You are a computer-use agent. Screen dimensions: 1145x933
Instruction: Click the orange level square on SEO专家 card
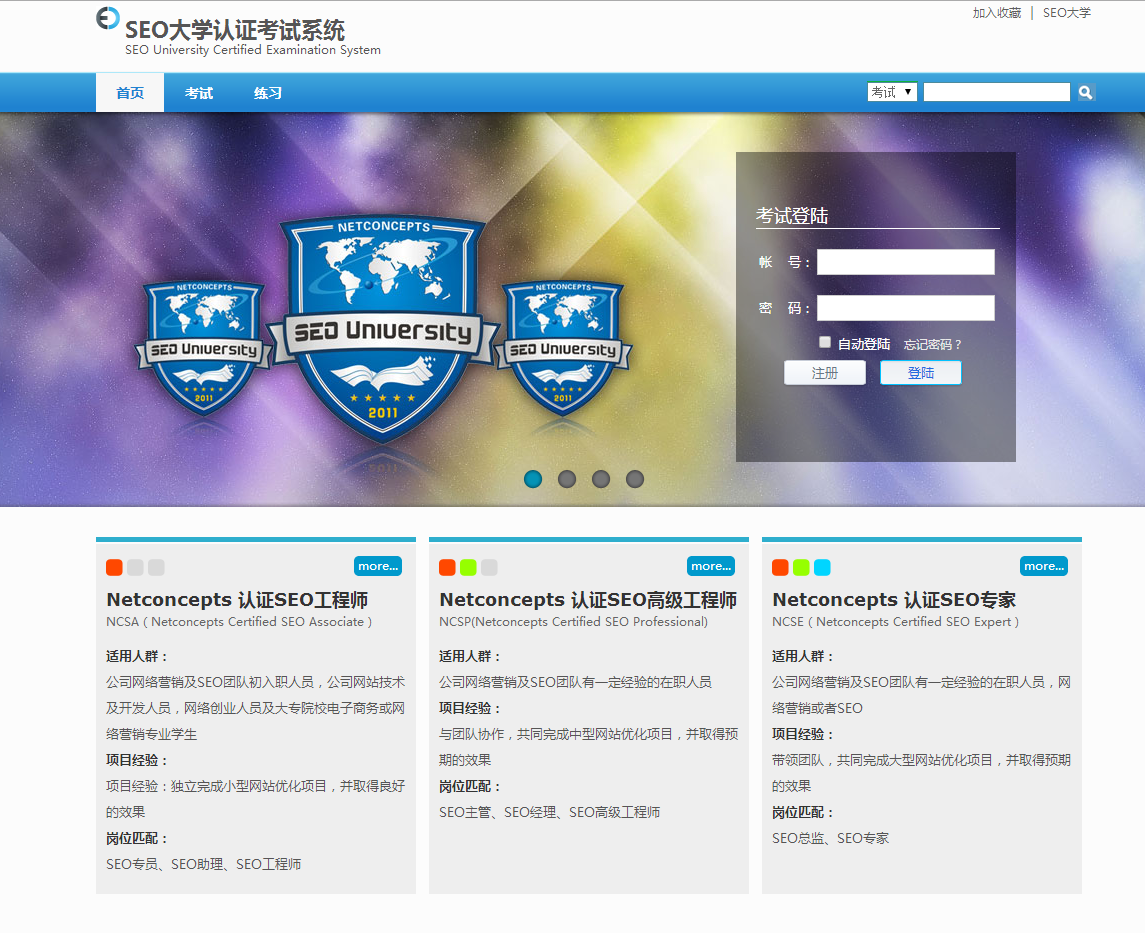tap(780, 567)
